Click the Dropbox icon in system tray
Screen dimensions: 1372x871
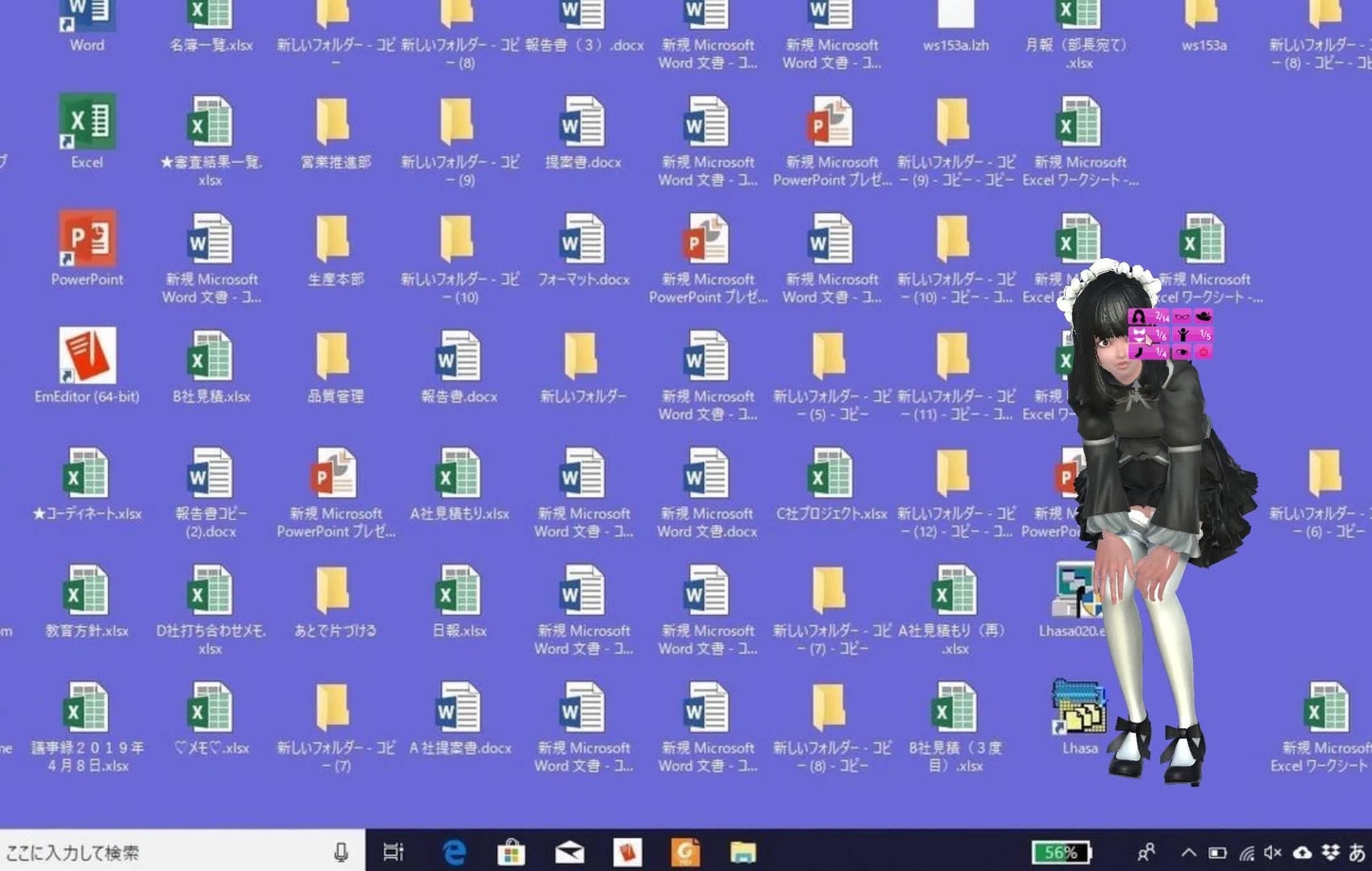[x=1330, y=852]
